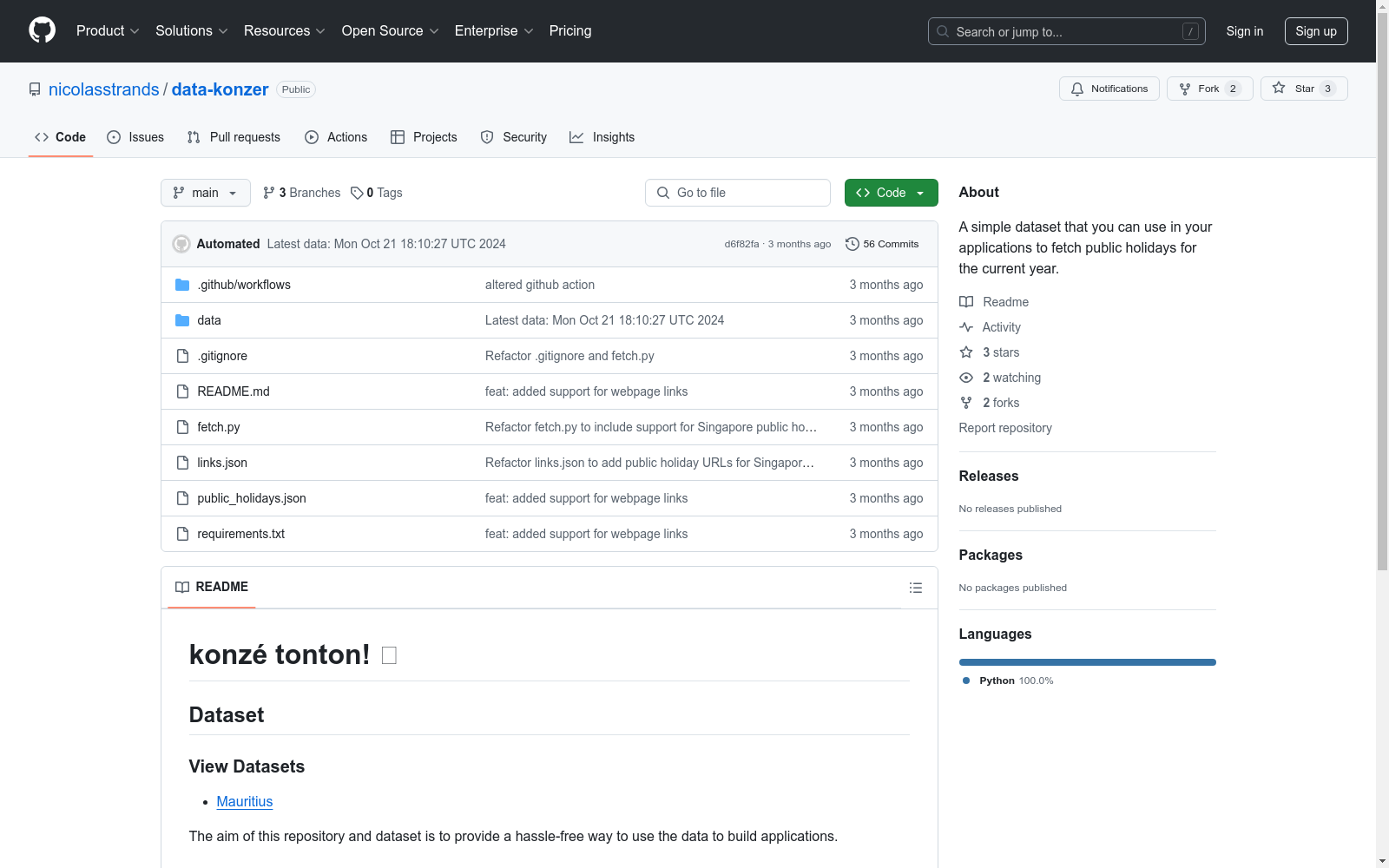Click the public_holidays.json file icon
The width and height of the screenshot is (1389, 868).
click(182, 498)
